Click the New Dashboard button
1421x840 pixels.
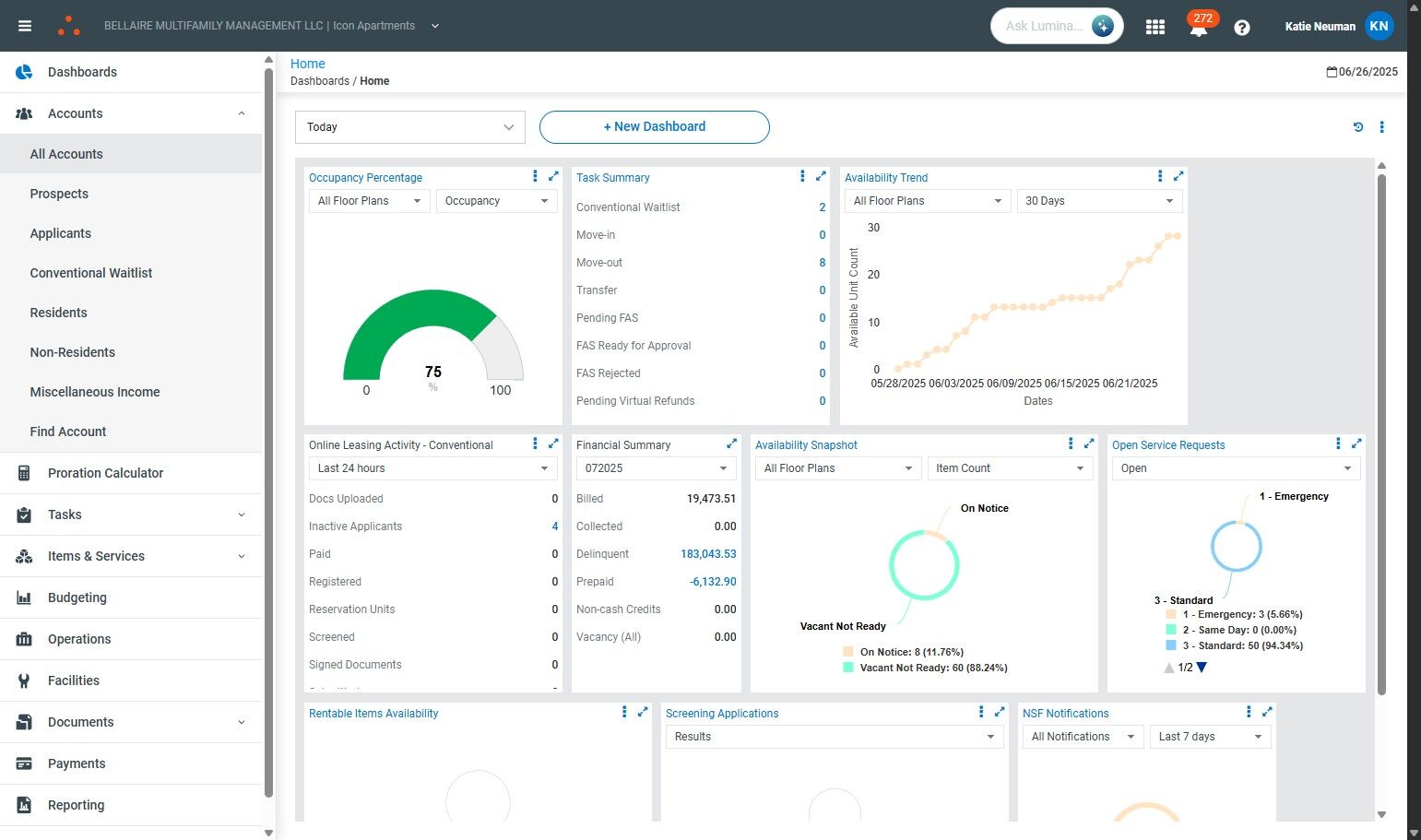pos(654,127)
